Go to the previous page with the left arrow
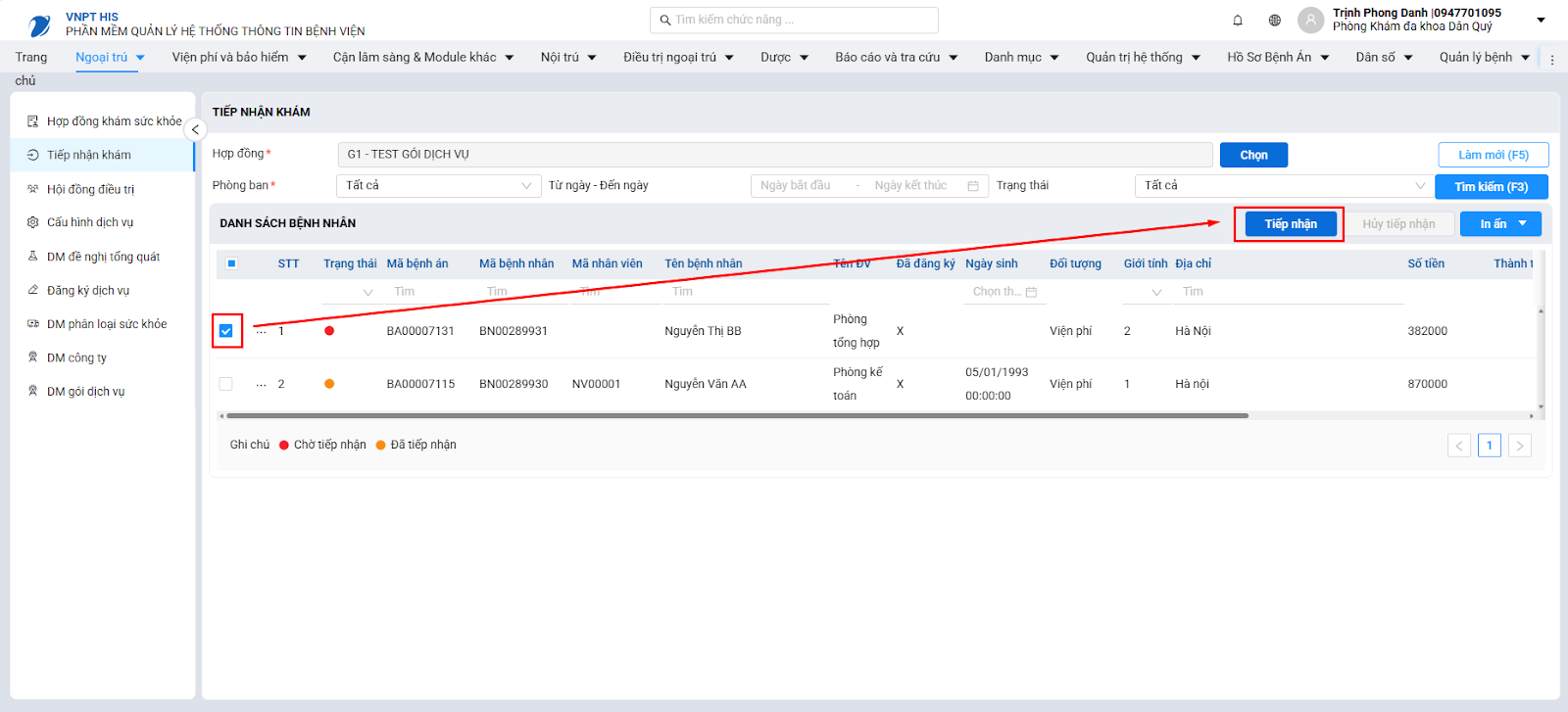 [1459, 446]
